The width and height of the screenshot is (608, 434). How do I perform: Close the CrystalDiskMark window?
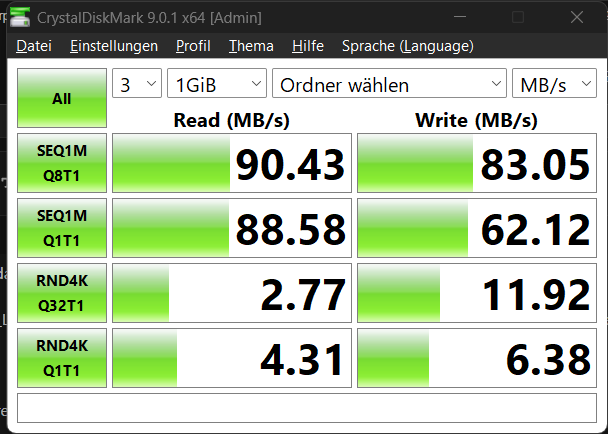(577, 17)
